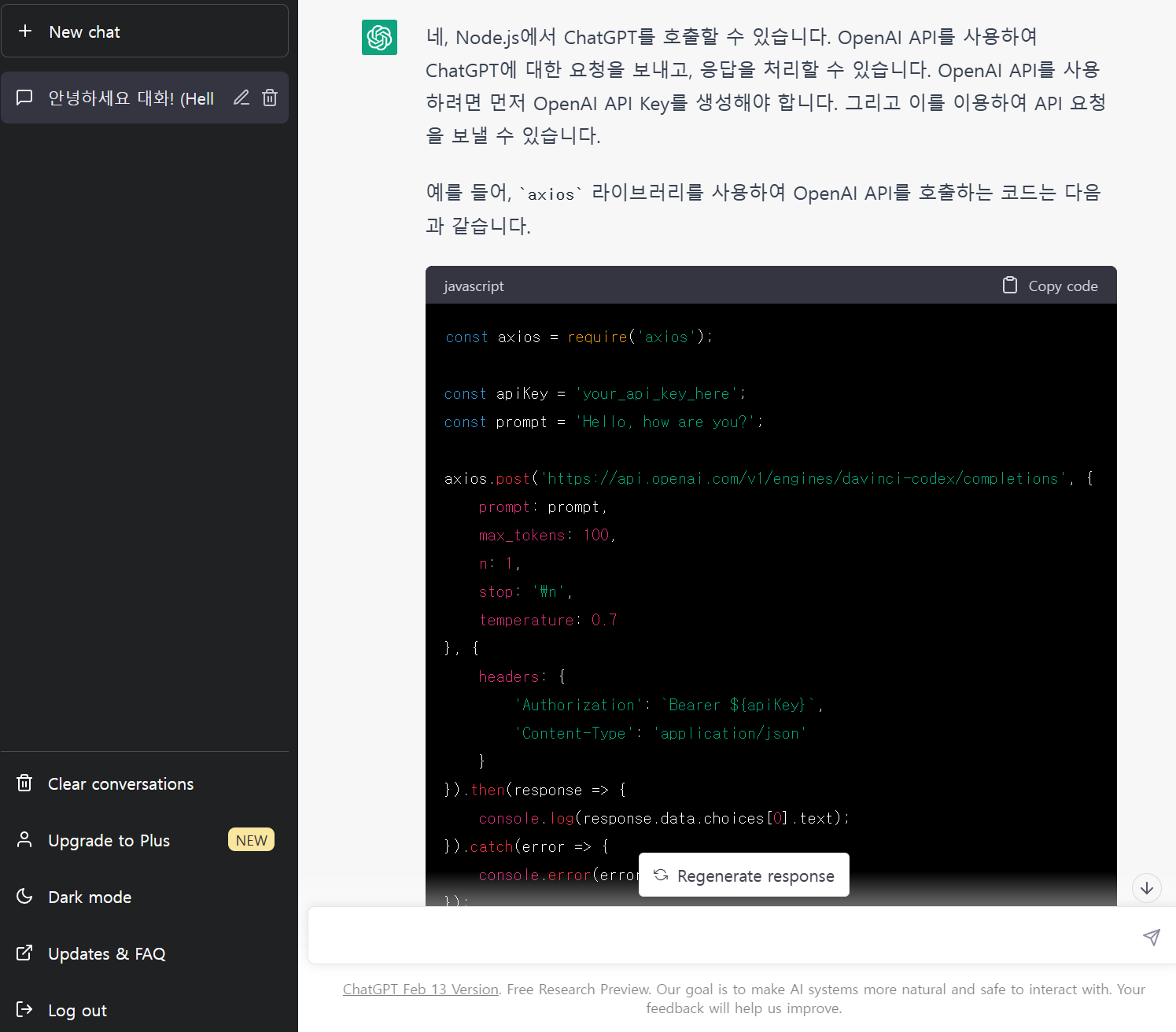Image resolution: width=1176 pixels, height=1032 pixels.
Task: Click the 'max_tokens: 100' code line
Action: 547,535
